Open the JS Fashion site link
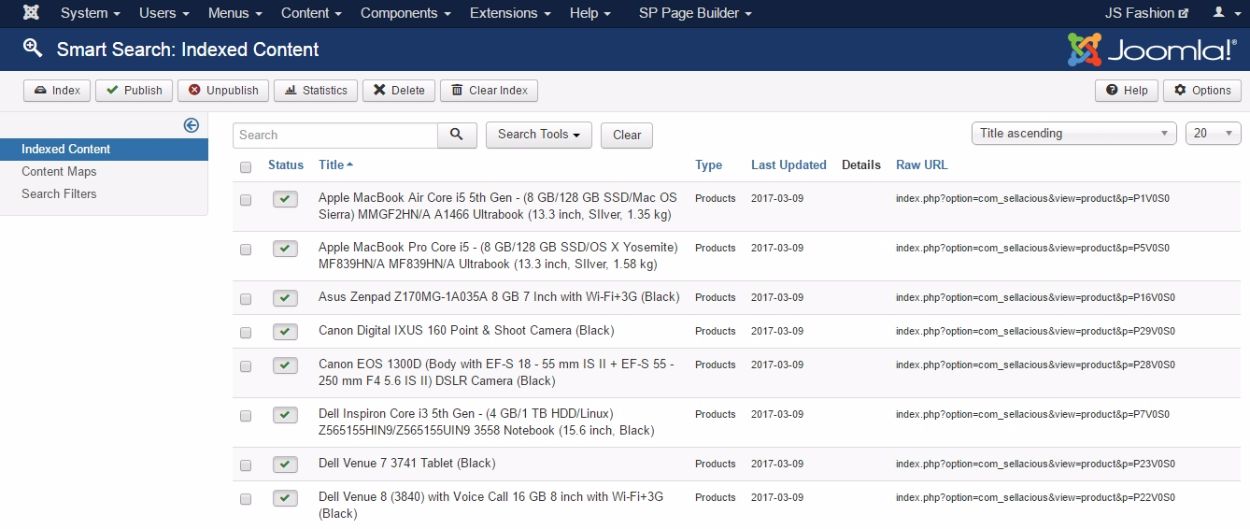Image resolution: width=1250 pixels, height=529 pixels. pyautogui.click(x=1147, y=13)
